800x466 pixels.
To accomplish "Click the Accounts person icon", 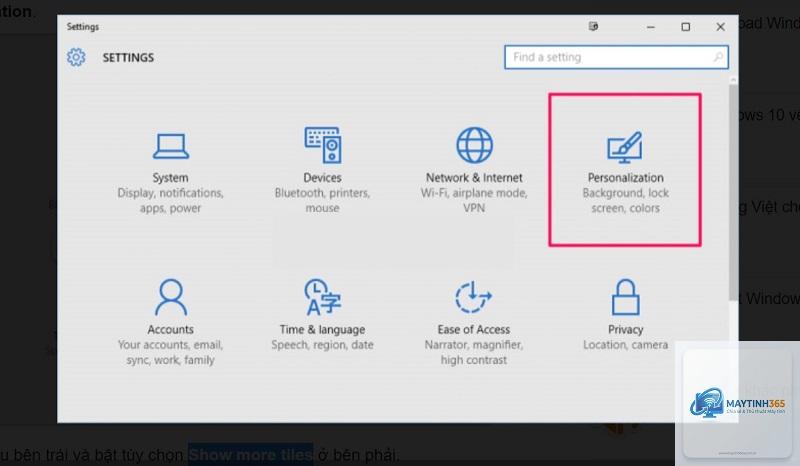I will [171, 297].
